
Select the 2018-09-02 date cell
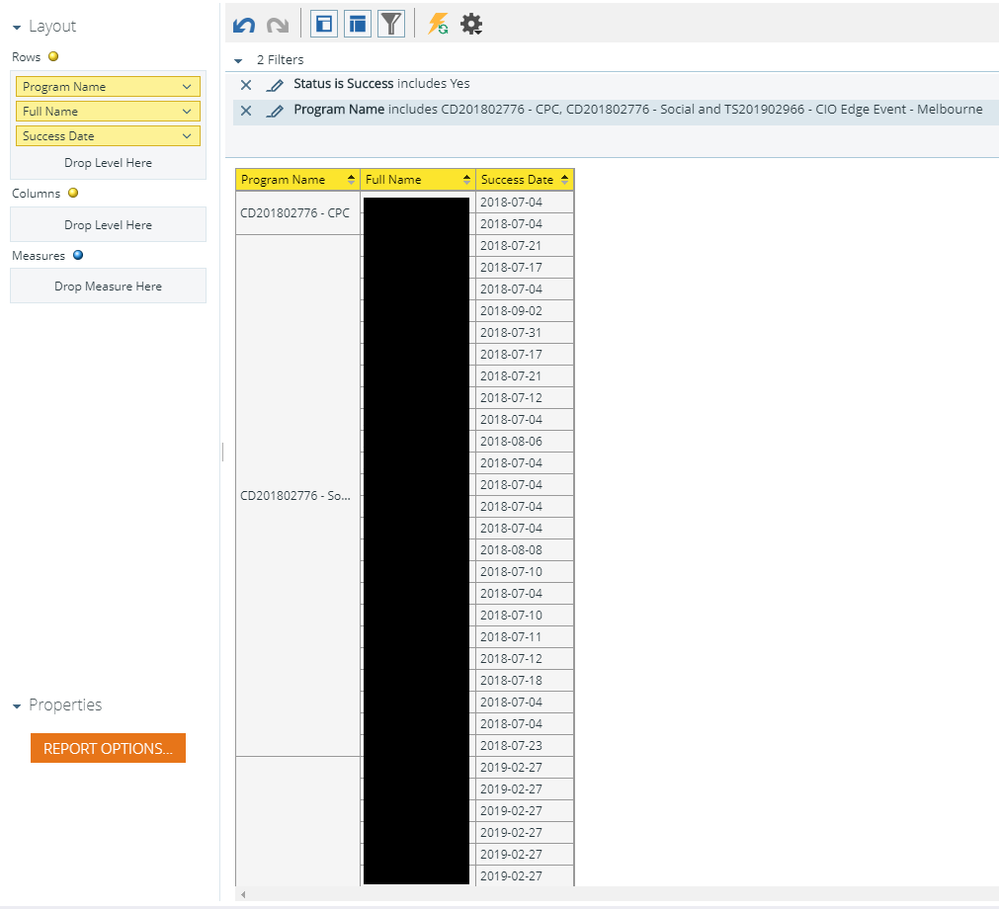[x=525, y=311]
